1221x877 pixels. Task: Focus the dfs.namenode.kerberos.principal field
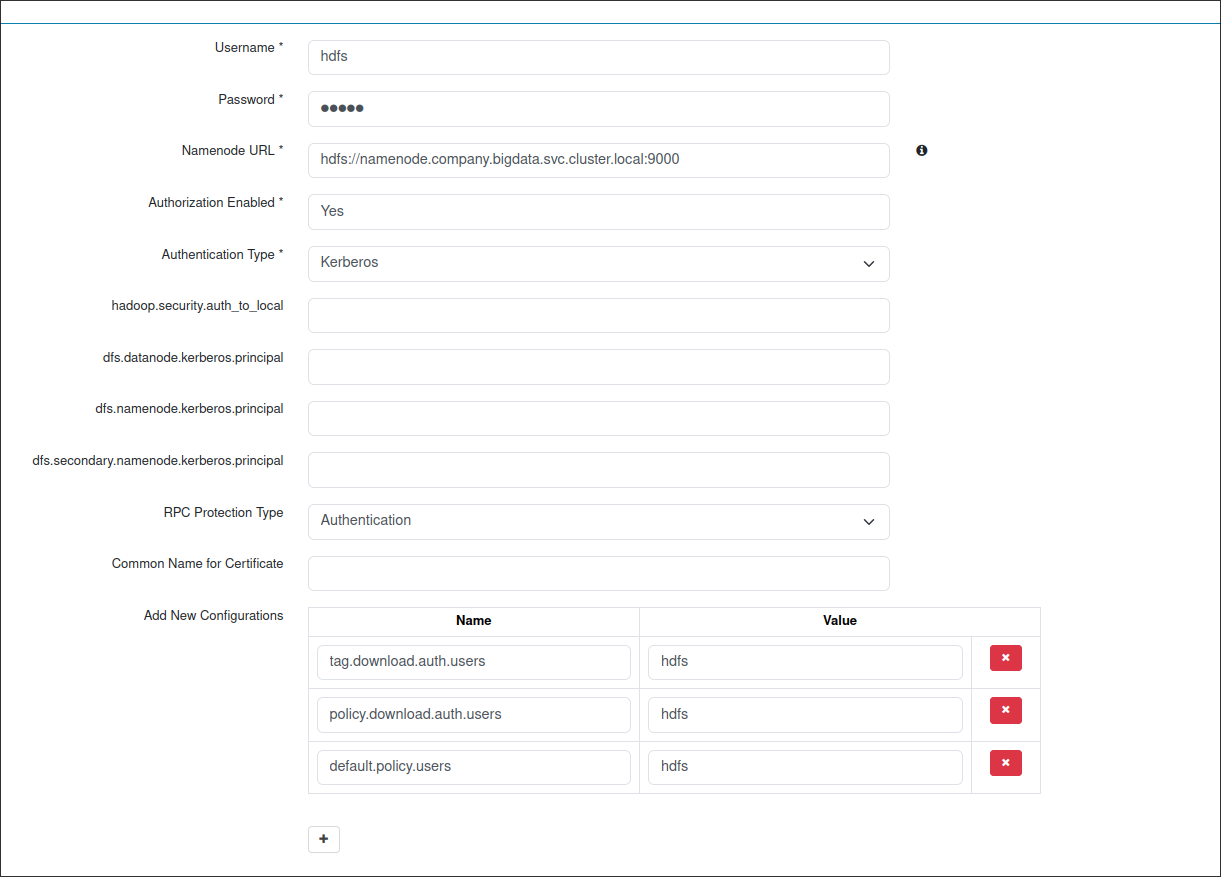coord(598,418)
